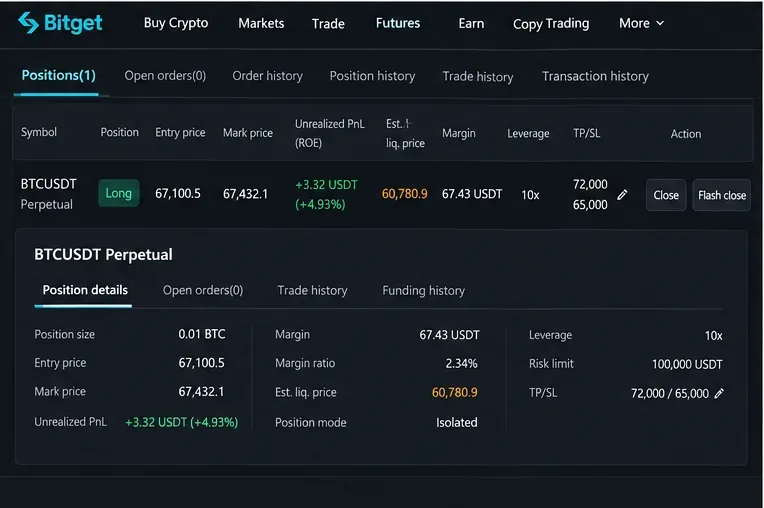Edit TP/SL pencil in Position details panel

[719, 394]
